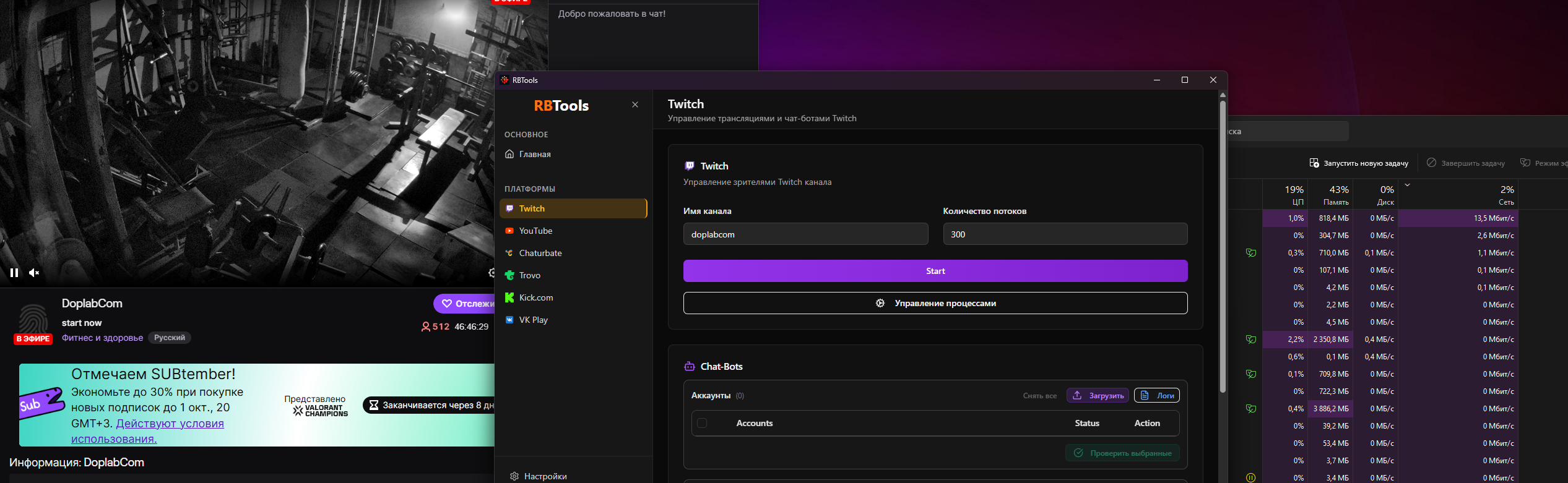Go to Главная home page
Screen dimensions: 1568x483
pos(534,154)
